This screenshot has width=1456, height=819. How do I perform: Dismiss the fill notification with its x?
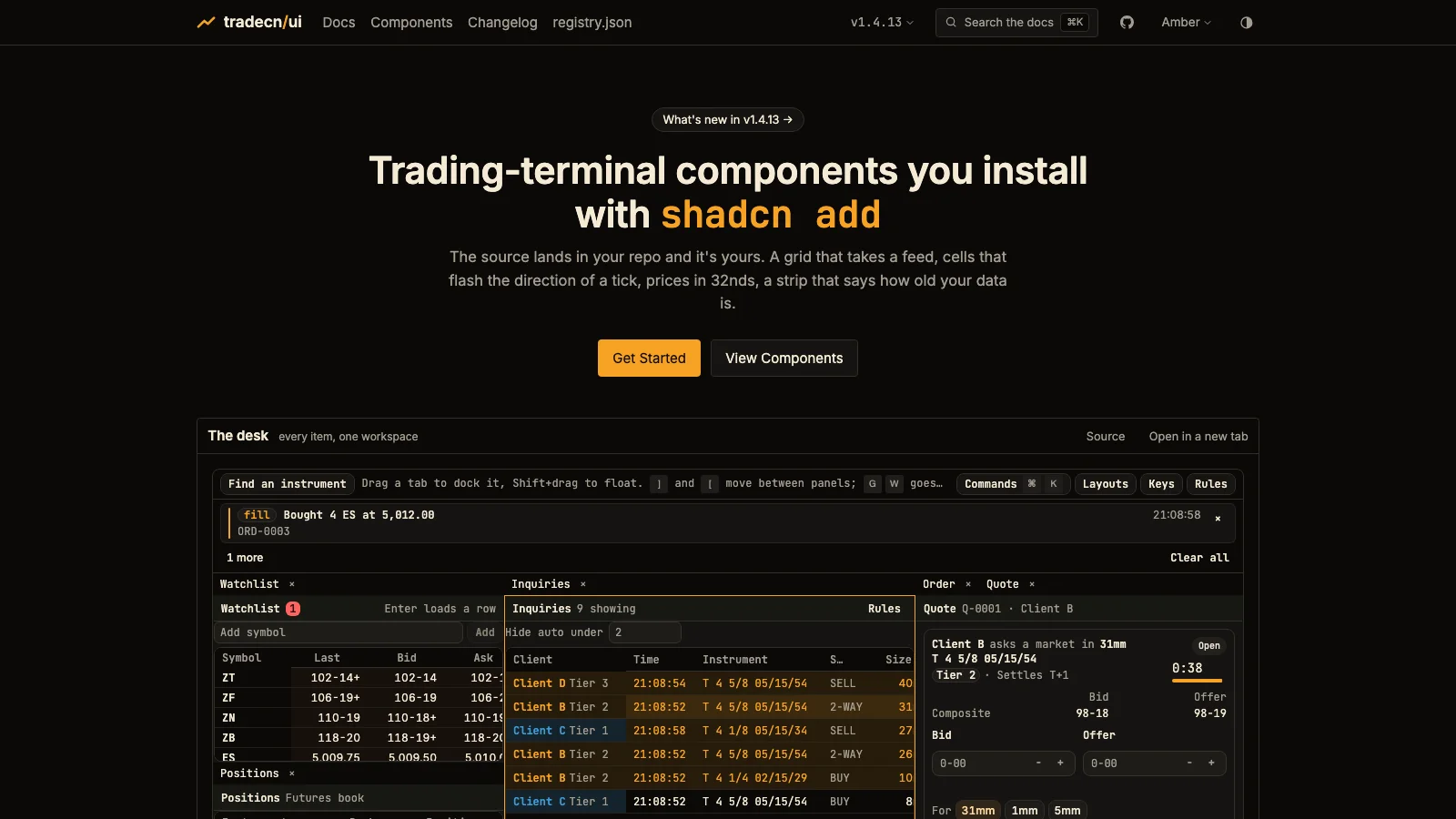[x=1218, y=518]
